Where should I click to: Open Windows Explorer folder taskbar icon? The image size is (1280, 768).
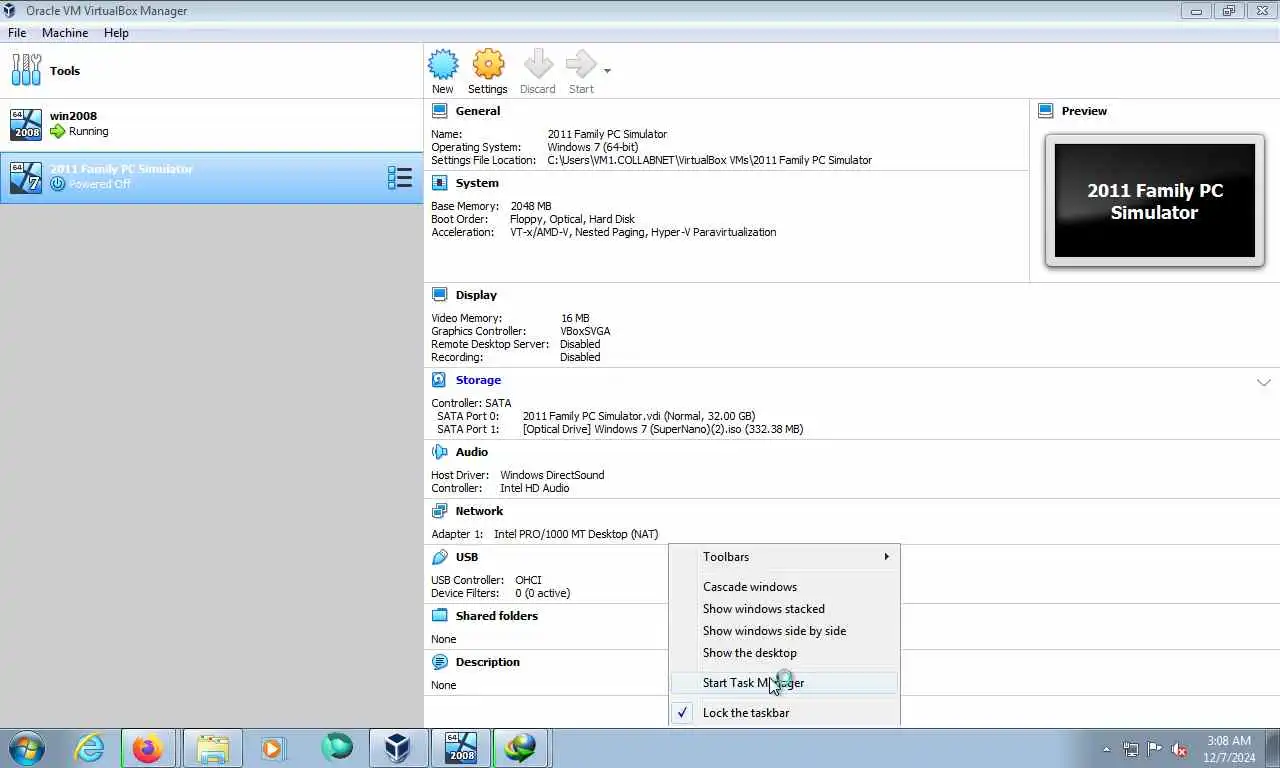[x=212, y=748]
